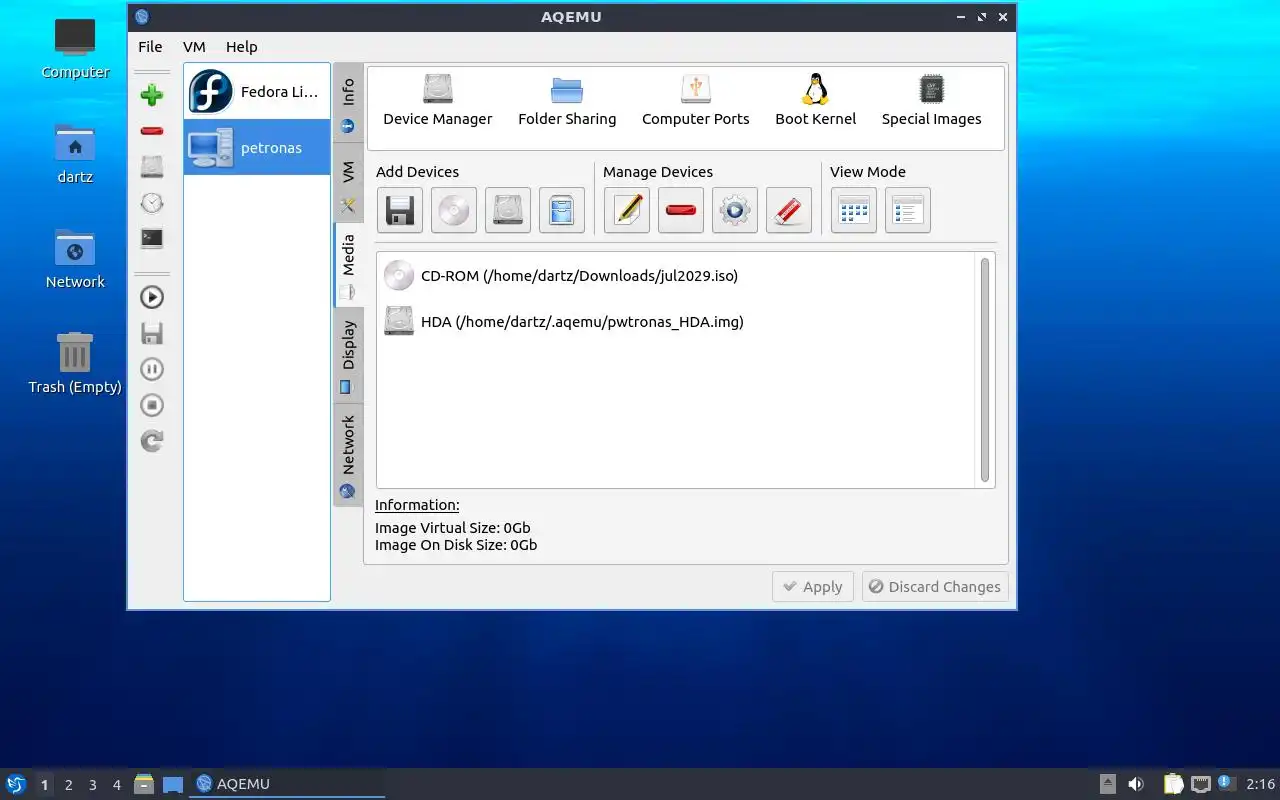
Task: Switch to workspace 3
Action: pyautogui.click(x=93, y=785)
